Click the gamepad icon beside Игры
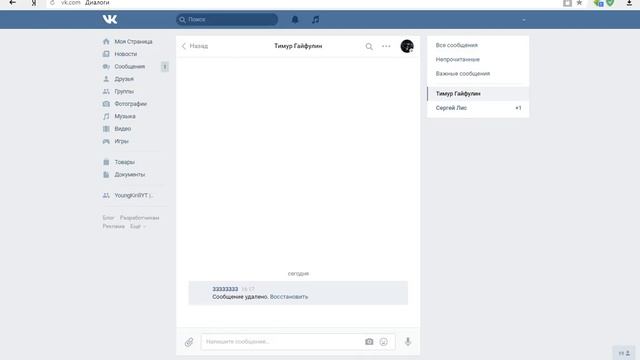Image resolution: width=640 pixels, height=360 pixels. 106,141
